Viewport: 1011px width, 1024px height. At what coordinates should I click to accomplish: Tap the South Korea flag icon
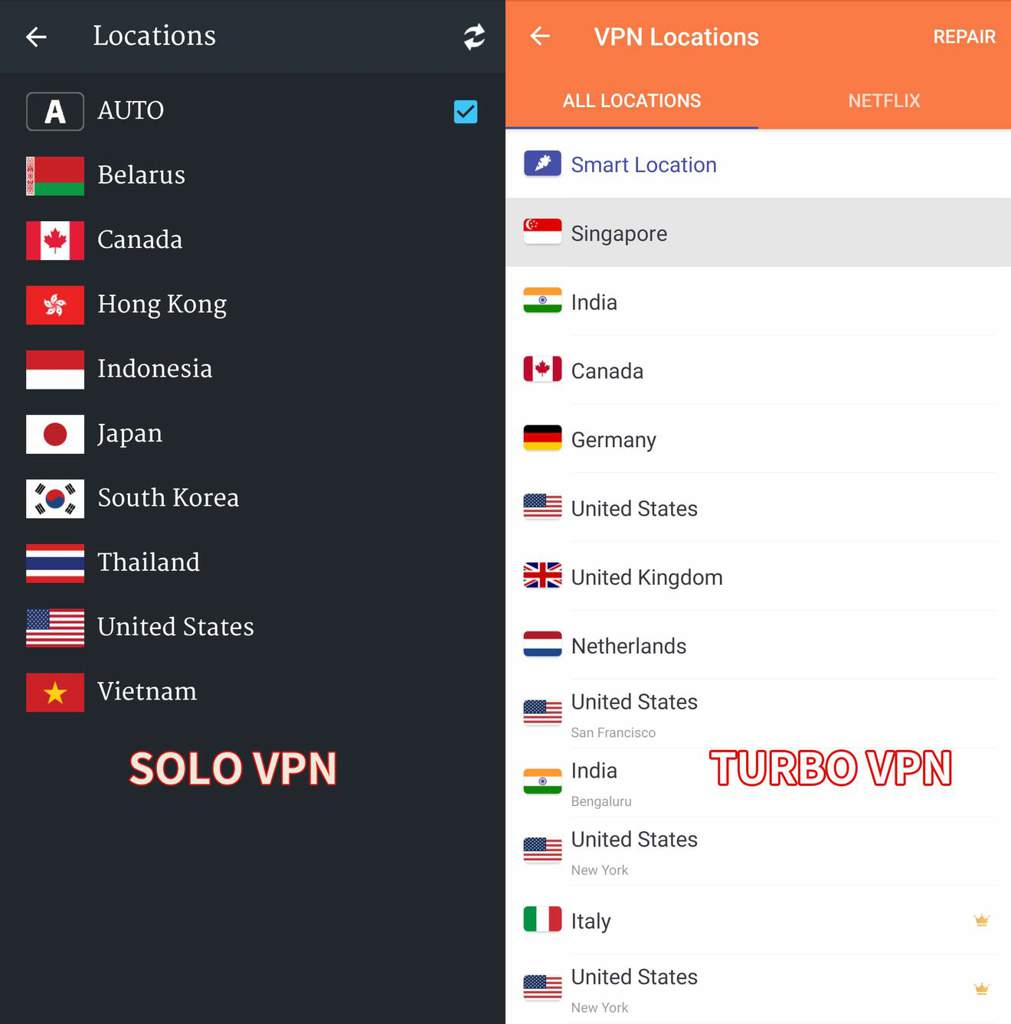55,498
